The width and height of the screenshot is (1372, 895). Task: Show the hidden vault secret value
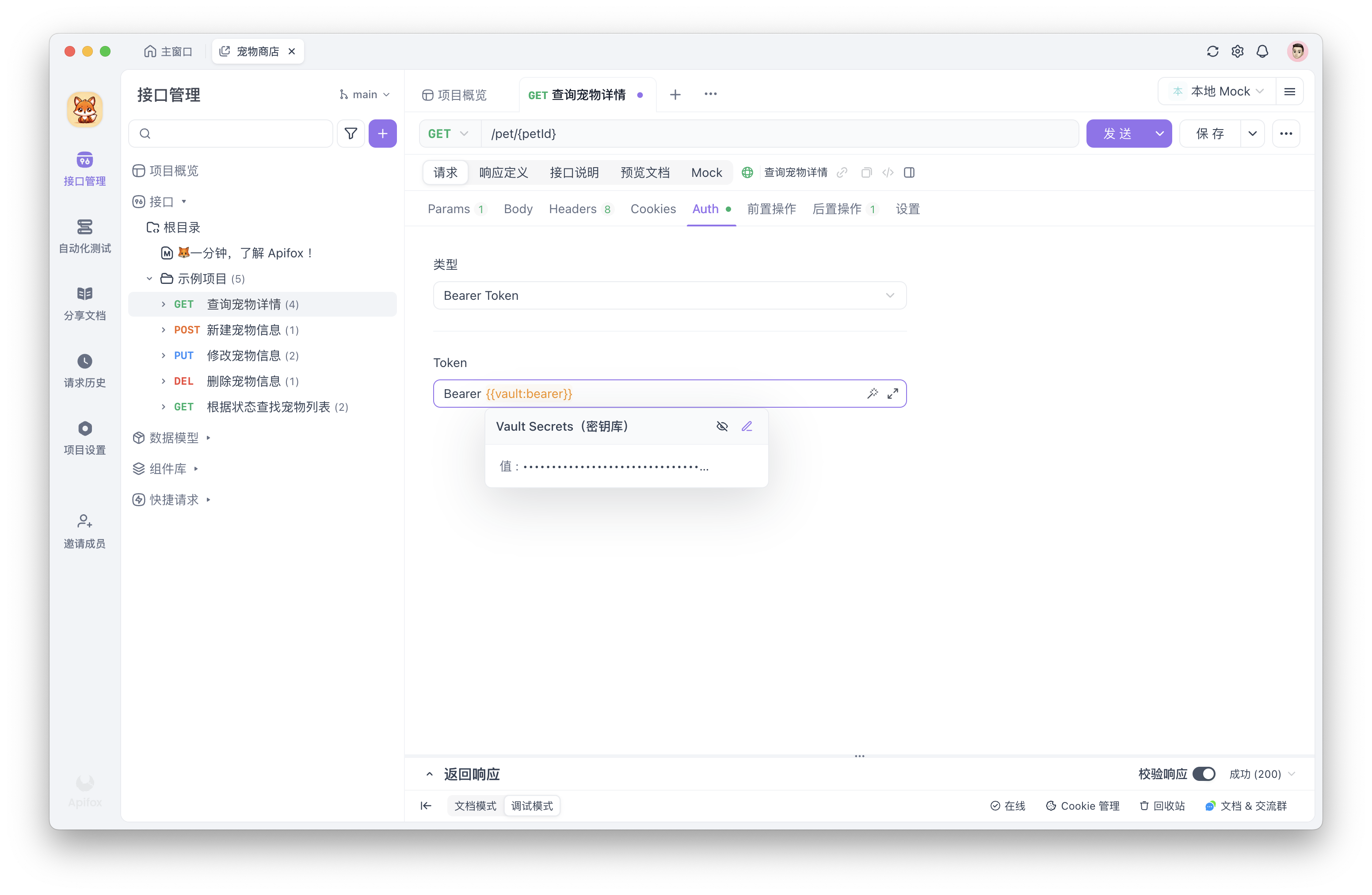click(x=722, y=426)
